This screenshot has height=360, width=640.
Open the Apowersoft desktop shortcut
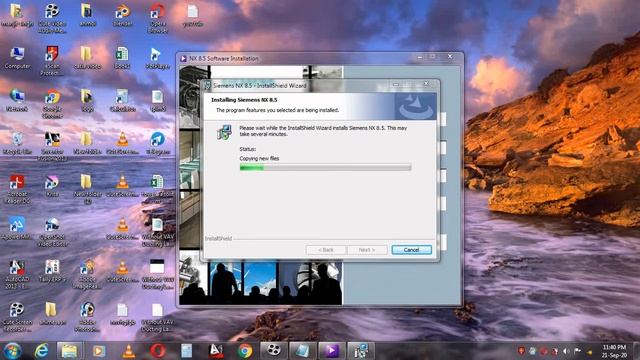pyautogui.click(x=17, y=229)
